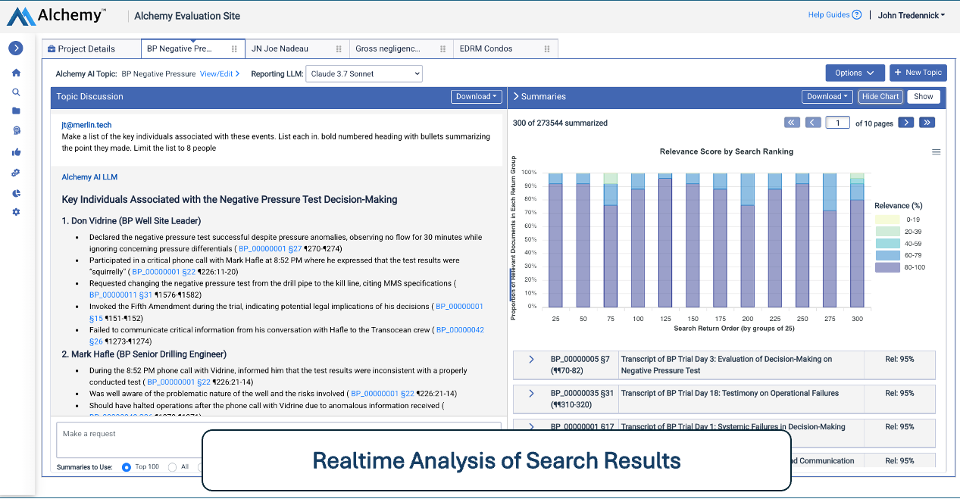Screen dimensions: 960x502
Task: Toggle the 60-79 relevance legend swatch
Action: tap(887, 255)
